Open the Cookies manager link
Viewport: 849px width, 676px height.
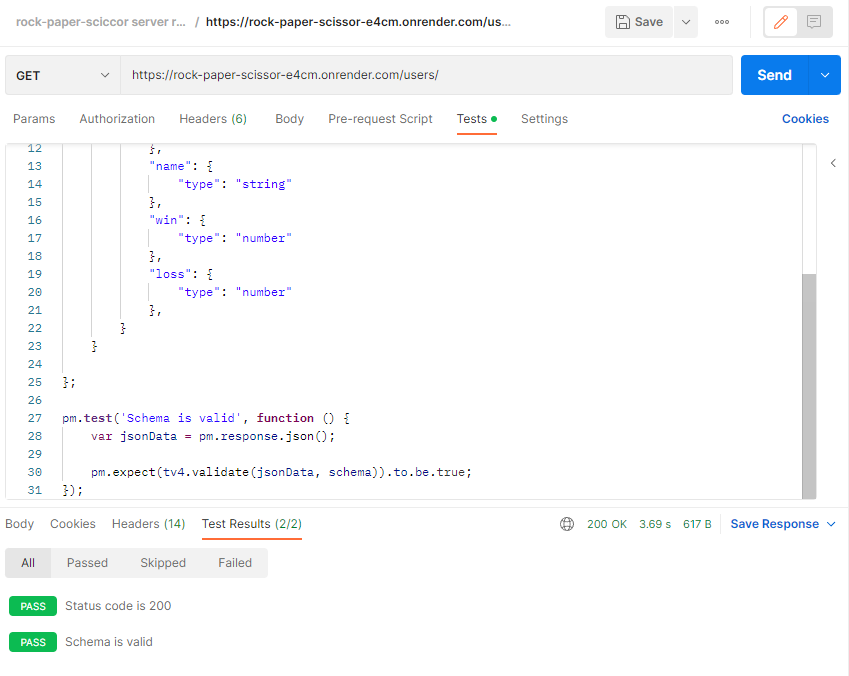(805, 119)
